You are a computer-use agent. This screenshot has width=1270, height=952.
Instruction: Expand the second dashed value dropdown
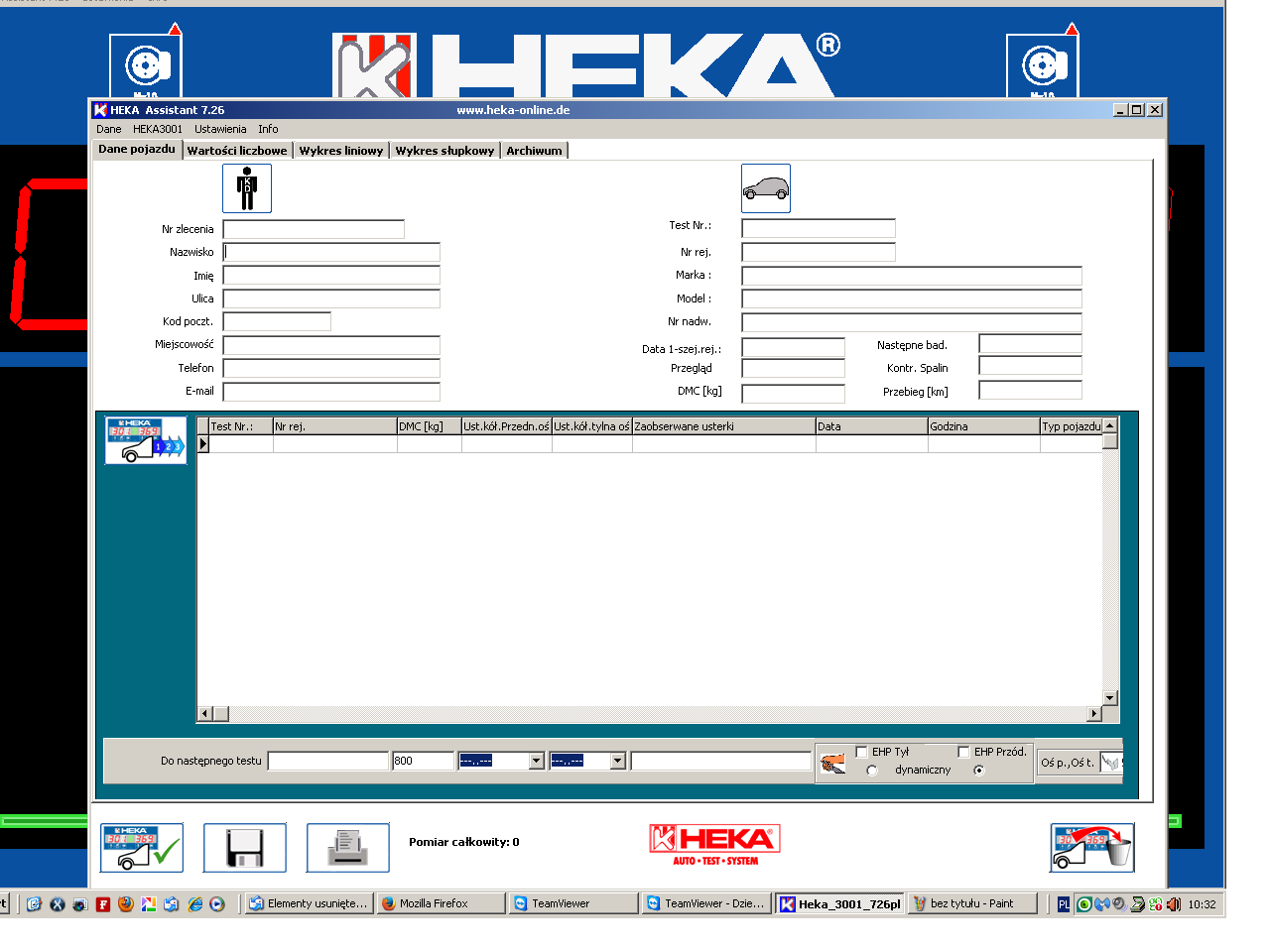pyautogui.click(x=617, y=761)
